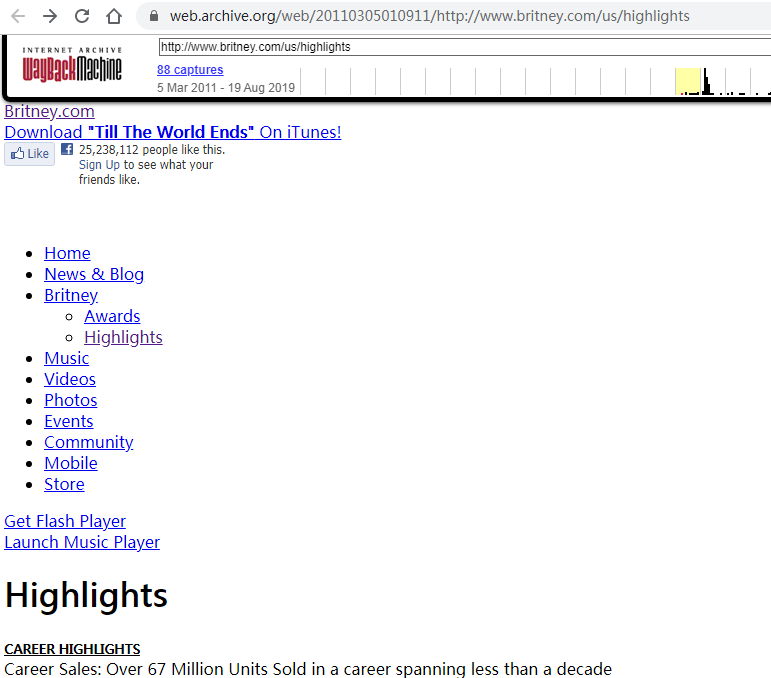This screenshot has height=678, width=771.
Task: Click the Highlights page heading
Action: (86, 596)
